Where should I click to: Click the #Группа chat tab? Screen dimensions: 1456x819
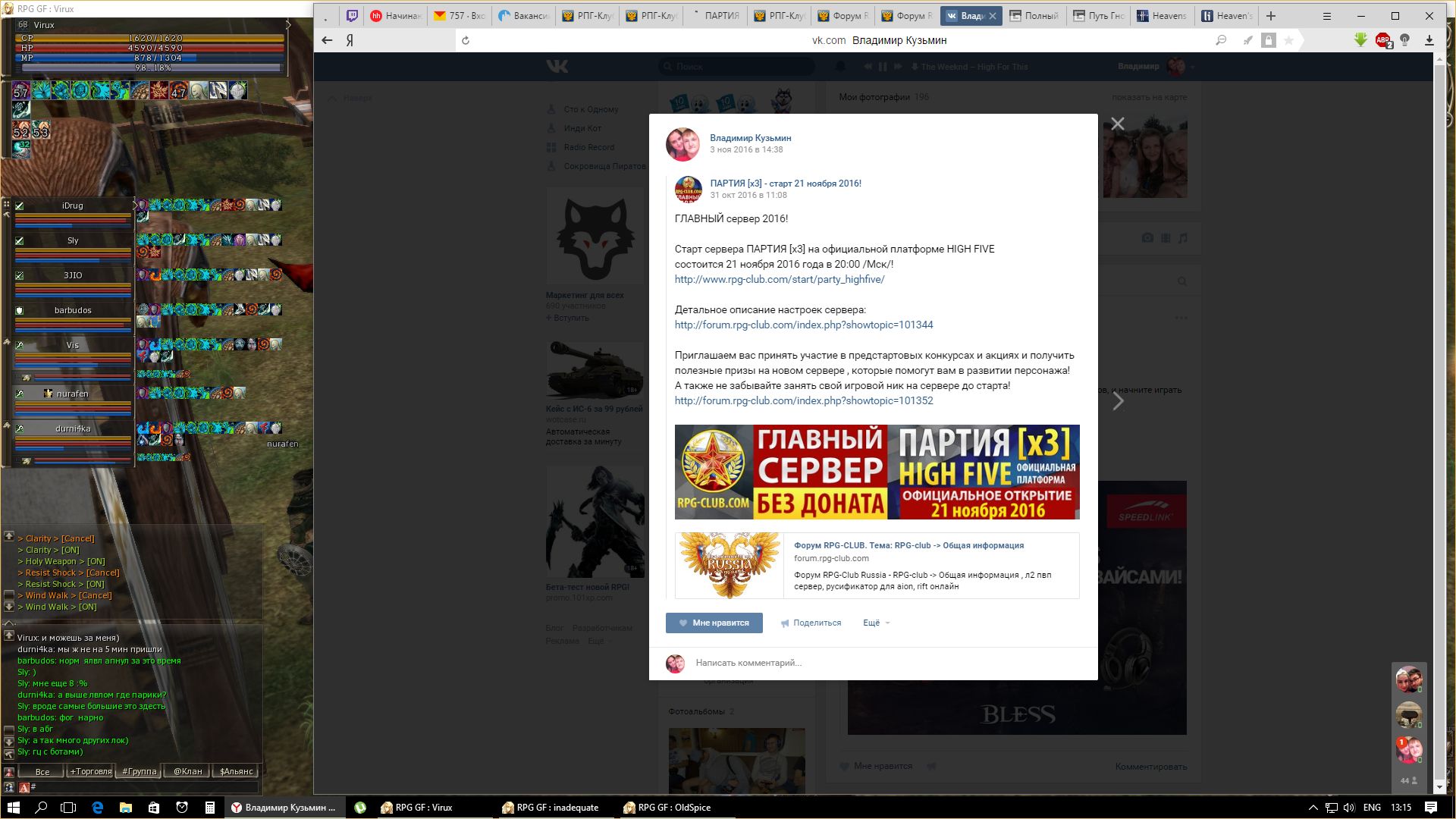point(139,771)
